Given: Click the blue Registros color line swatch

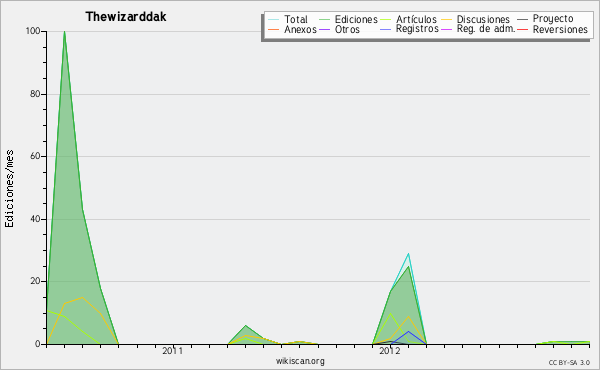Looking at the screenshot, I should click(x=385, y=29).
